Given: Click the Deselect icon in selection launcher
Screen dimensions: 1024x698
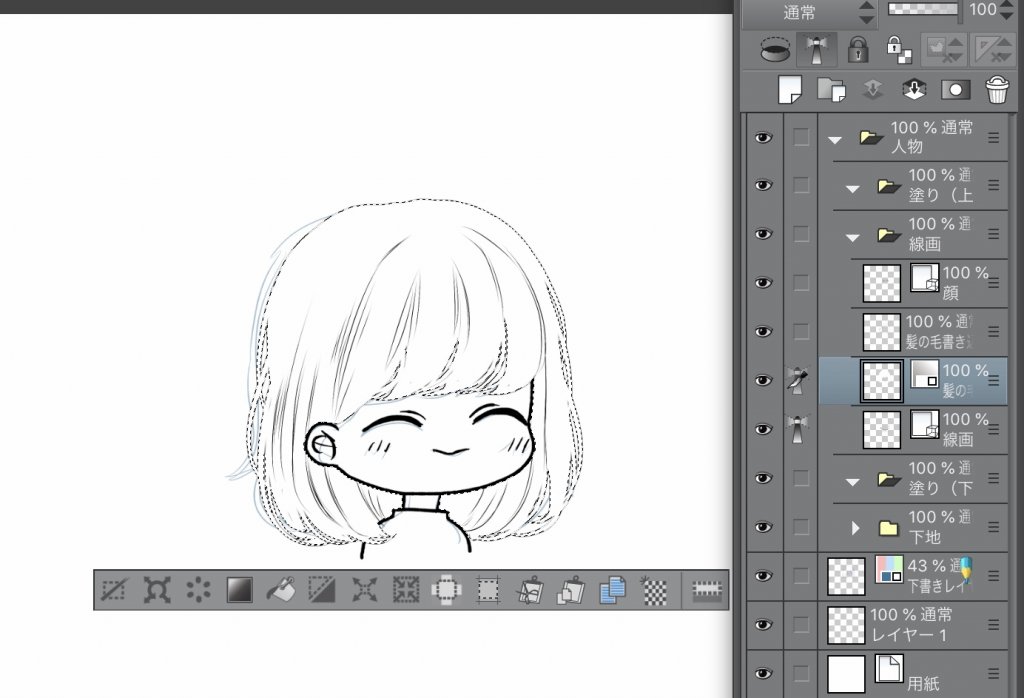Looking at the screenshot, I should tap(113, 591).
